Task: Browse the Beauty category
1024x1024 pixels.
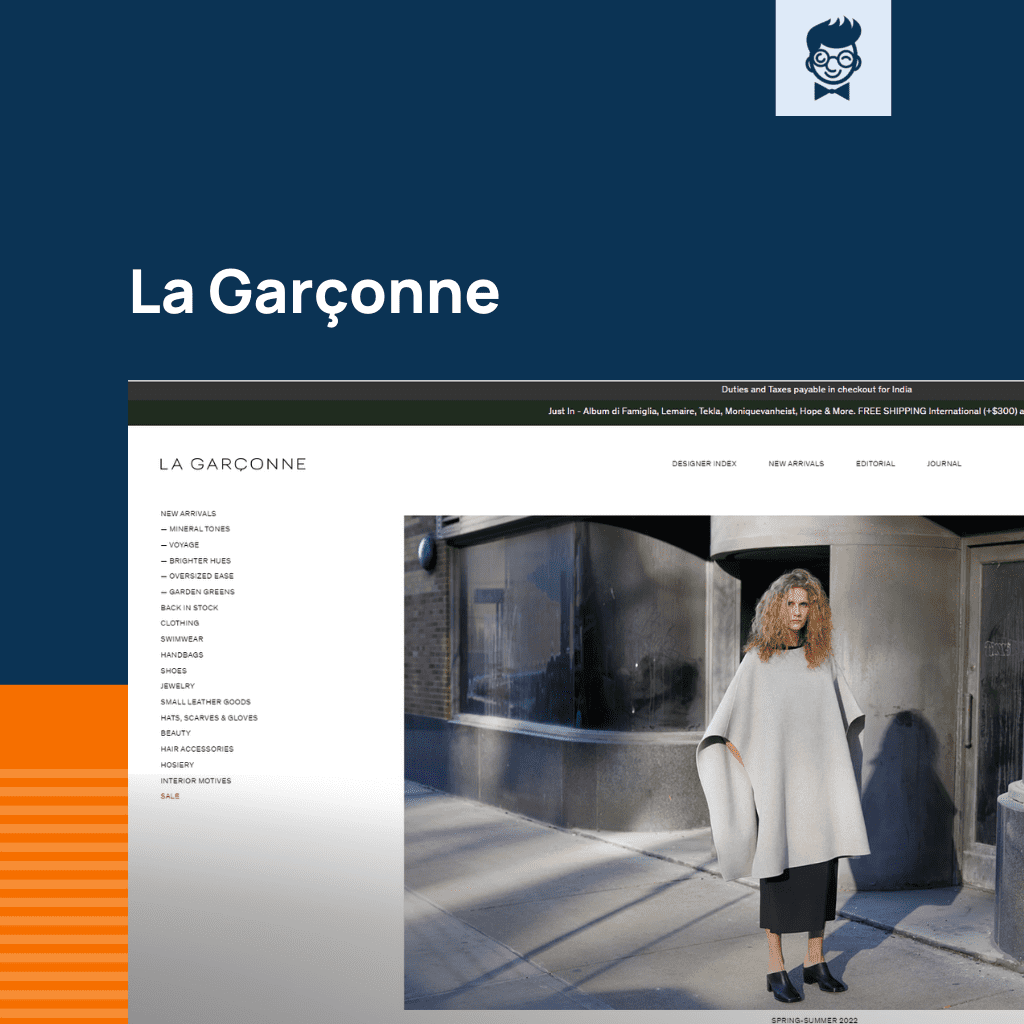Action: coord(176,733)
